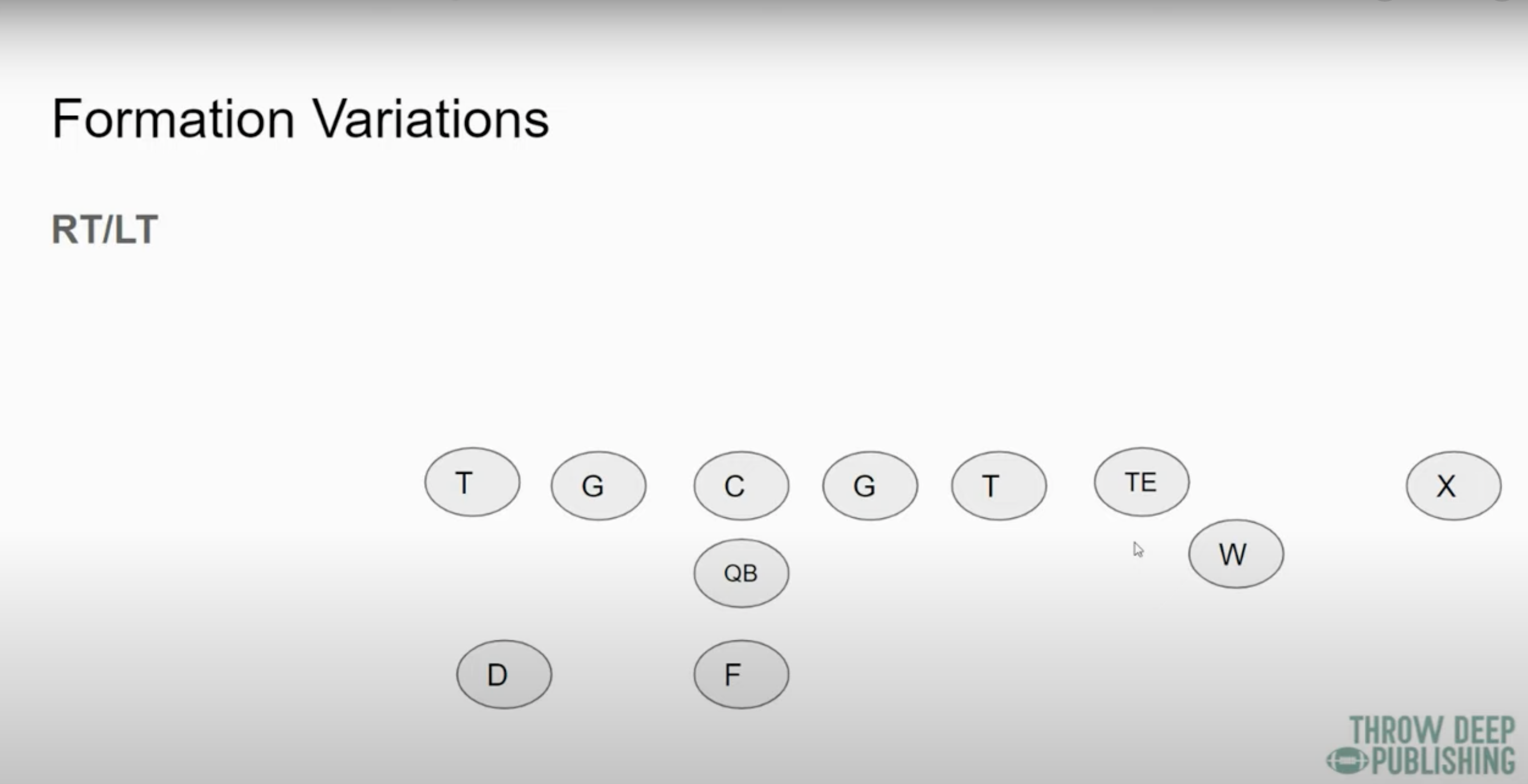Expand the formation variation options

[x=106, y=230]
